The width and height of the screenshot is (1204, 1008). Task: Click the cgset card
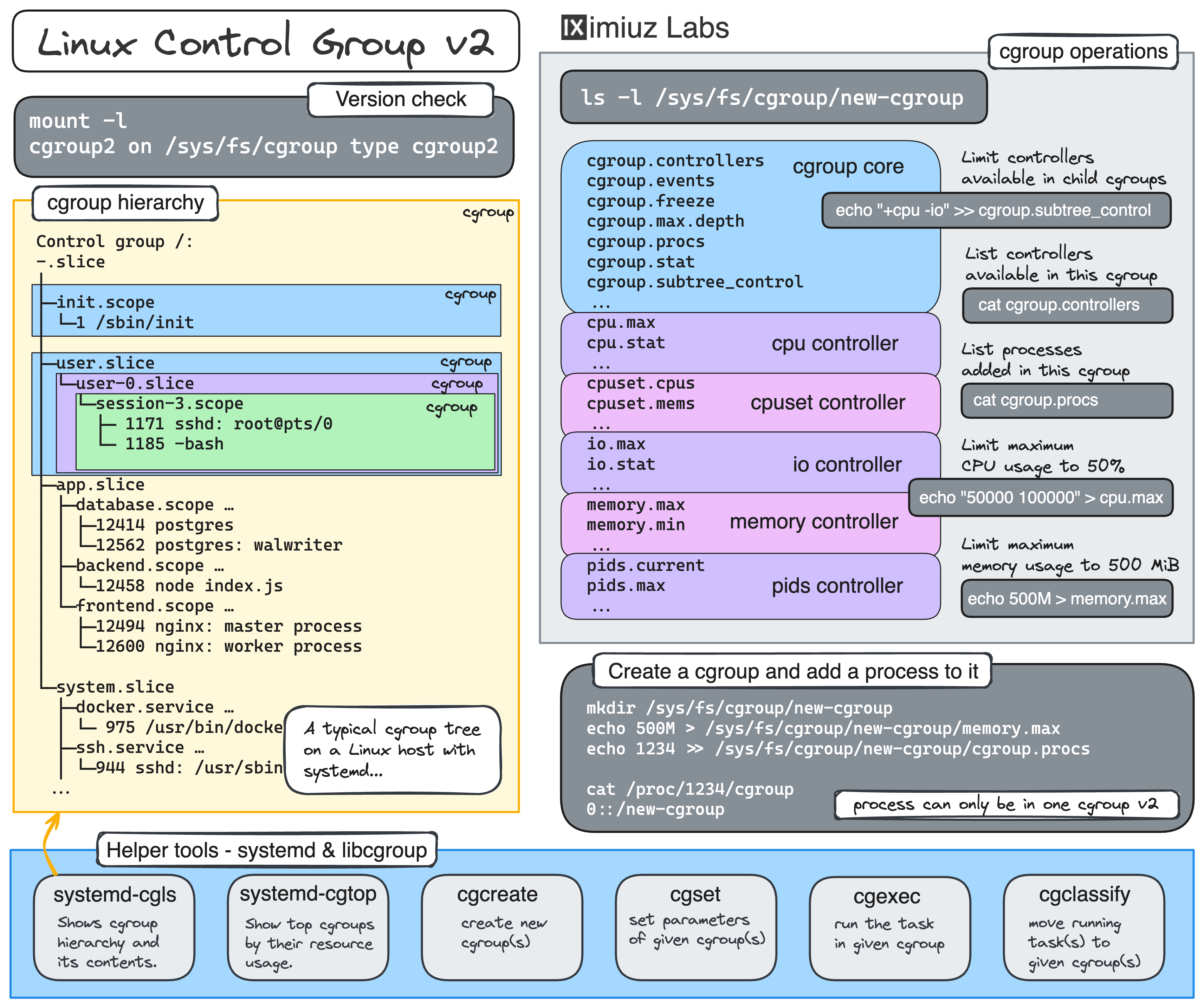click(696, 928)
